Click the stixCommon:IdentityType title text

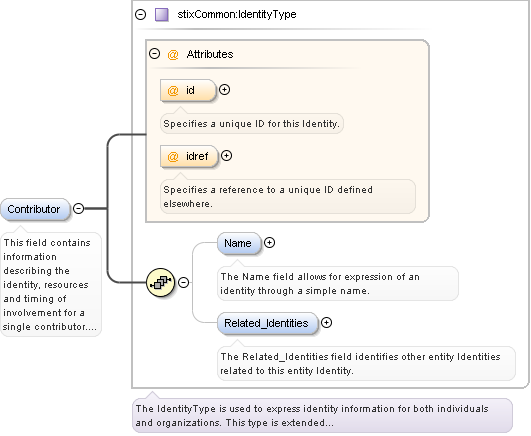[x=237, y=15]
